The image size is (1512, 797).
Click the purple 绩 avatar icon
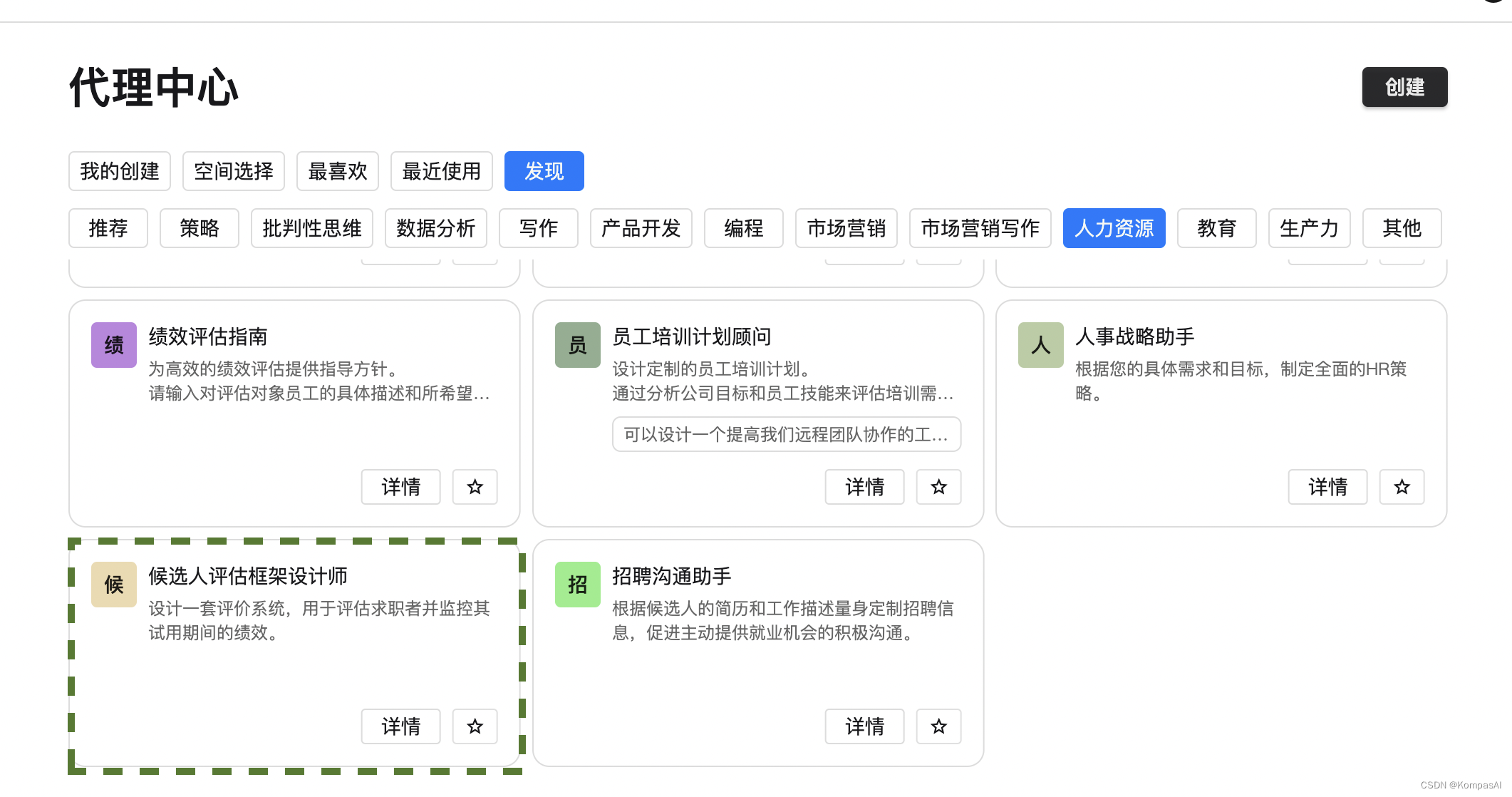114,345
